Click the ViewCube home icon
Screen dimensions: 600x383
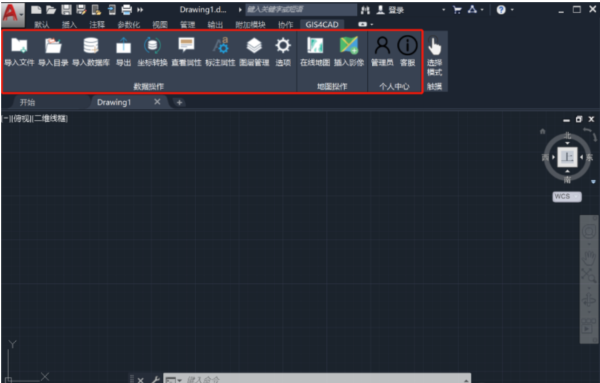[542, 131]
